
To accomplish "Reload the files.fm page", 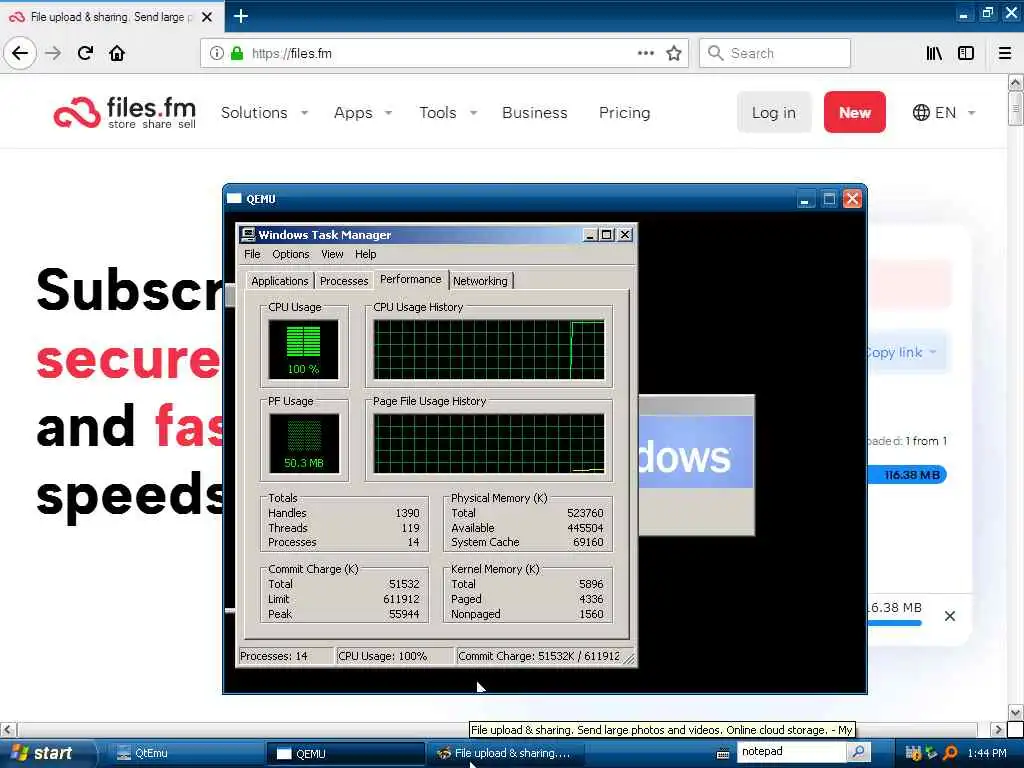I will pyautogui.click(x=85, y=53).
